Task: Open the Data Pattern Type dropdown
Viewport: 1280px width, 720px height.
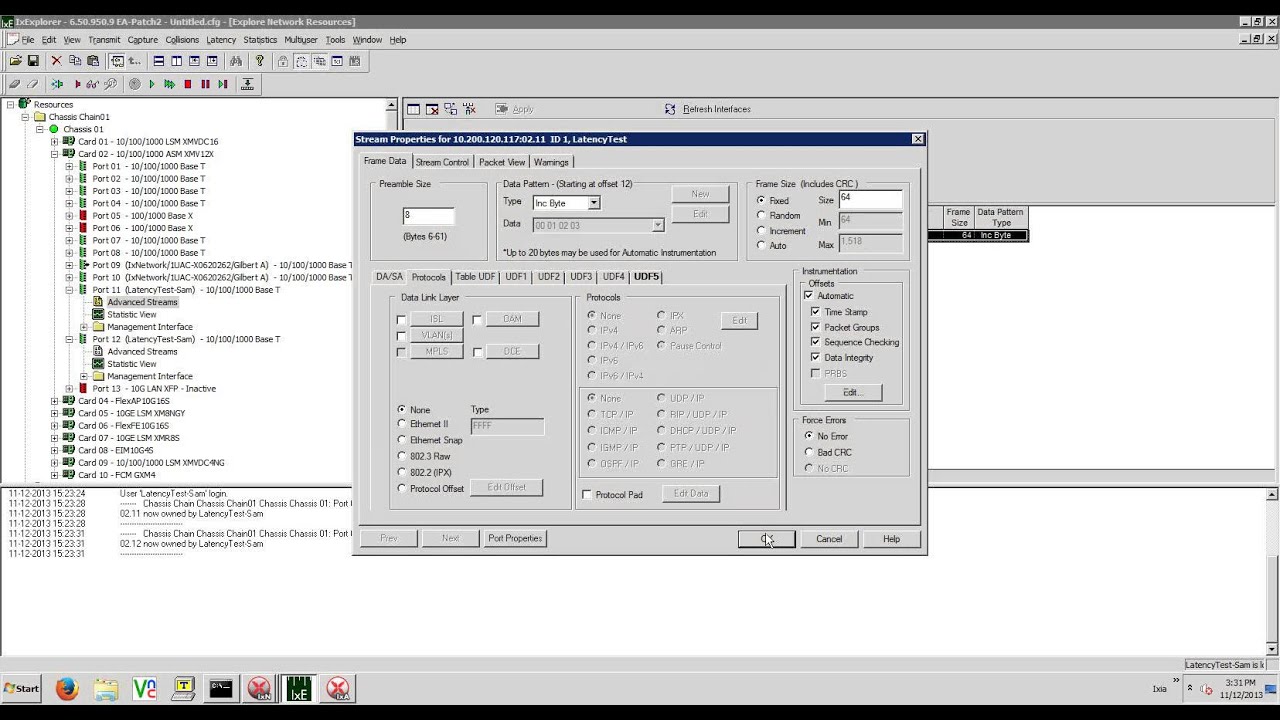Action: tap(594, 203)
